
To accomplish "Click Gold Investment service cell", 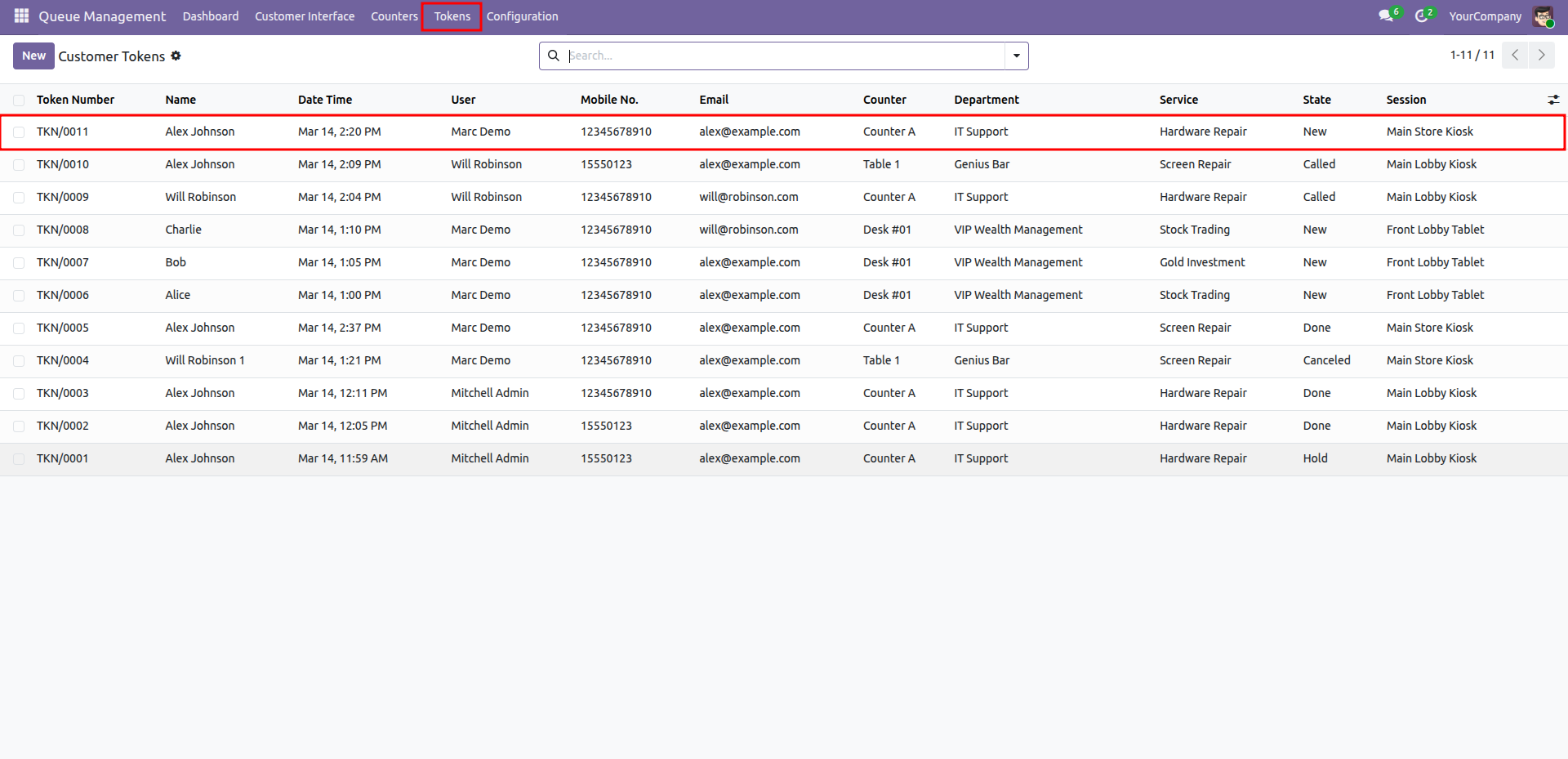I will point(1202,262).
